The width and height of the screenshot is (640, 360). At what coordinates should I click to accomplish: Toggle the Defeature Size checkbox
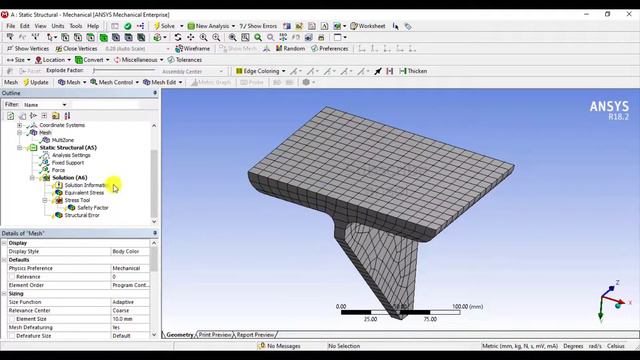12,336
